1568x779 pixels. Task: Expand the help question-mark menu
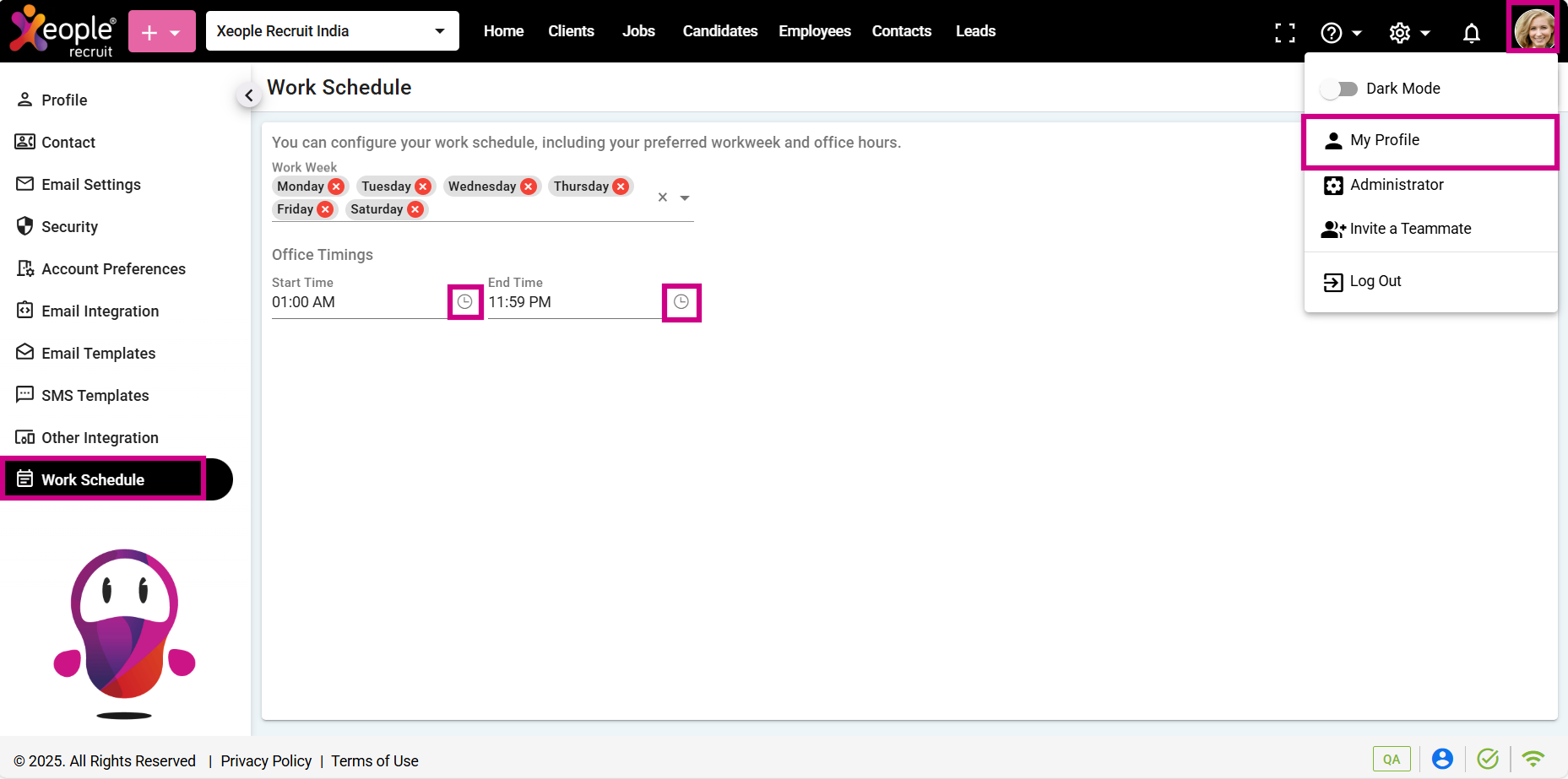pyautogui.click(x=1340, y=33)
